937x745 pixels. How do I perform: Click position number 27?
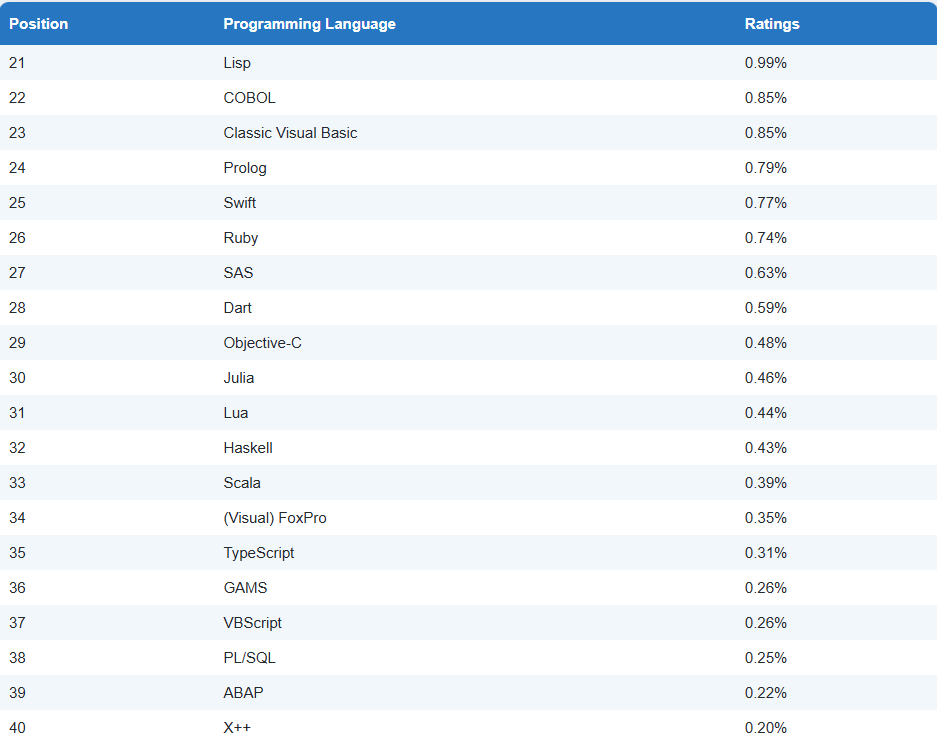[x=17, y=273]
